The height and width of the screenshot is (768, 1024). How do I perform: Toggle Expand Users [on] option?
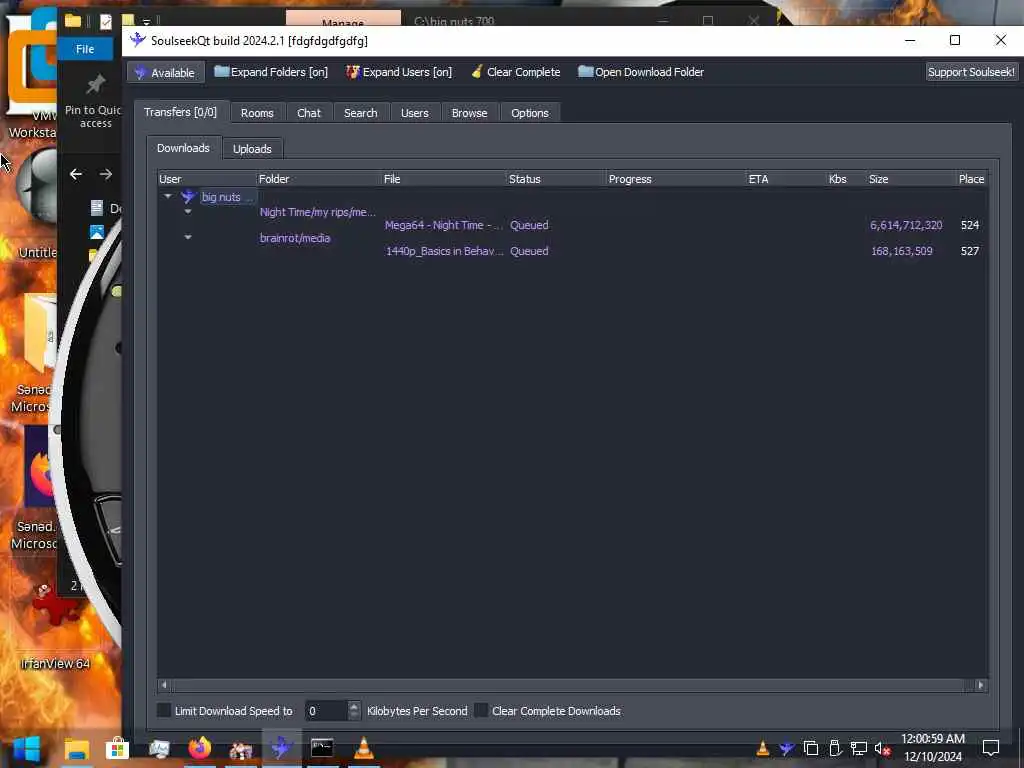(399, 72)
